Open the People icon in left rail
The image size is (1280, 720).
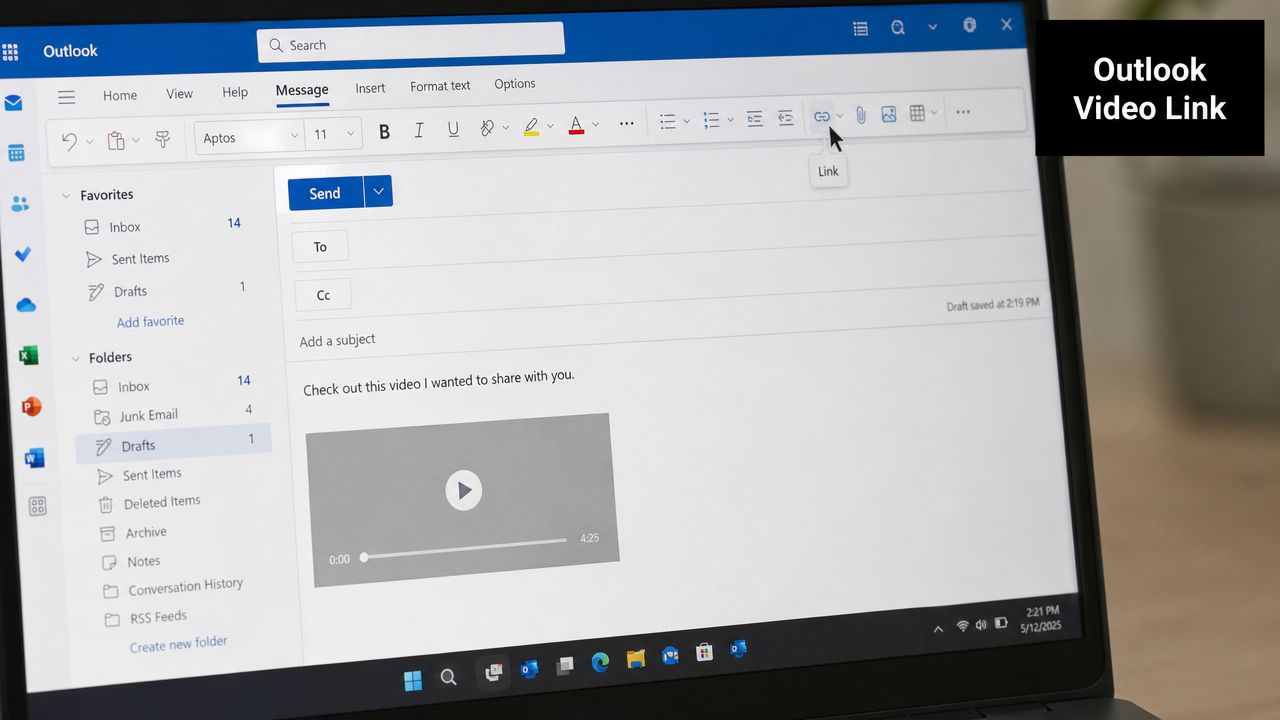click(20, 204)
